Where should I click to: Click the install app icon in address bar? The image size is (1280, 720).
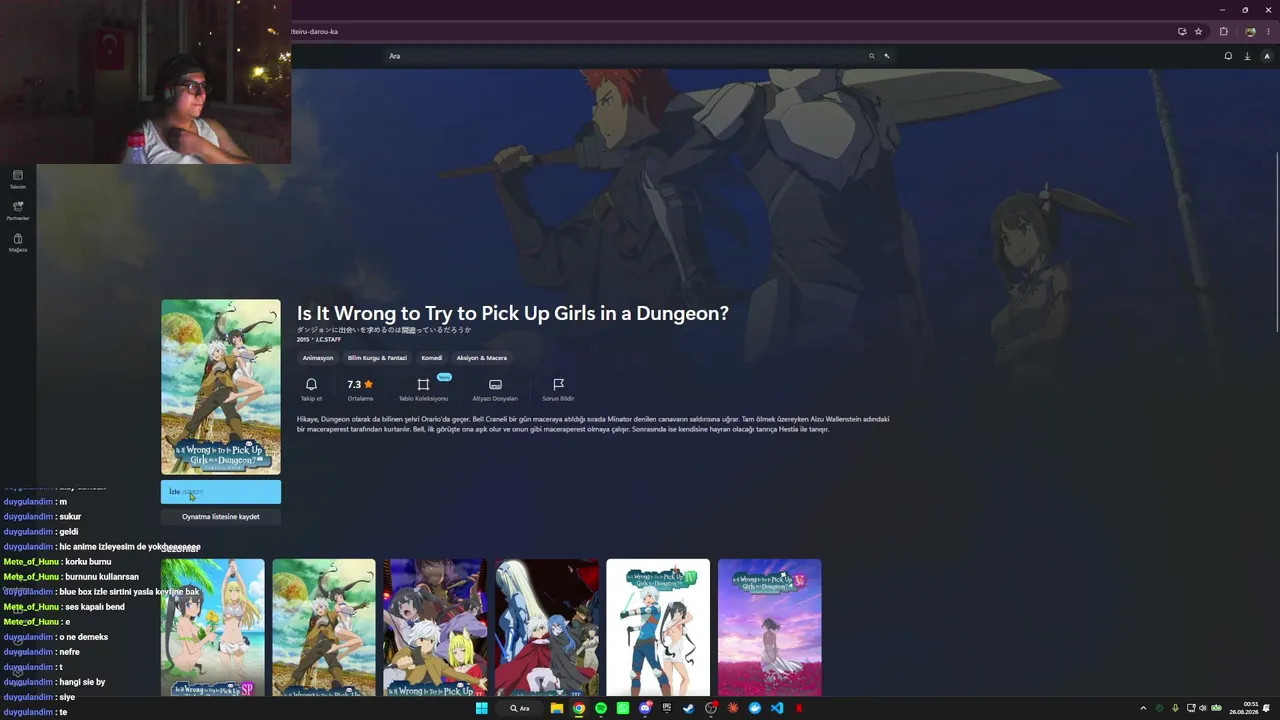(x=1182, y=31)
